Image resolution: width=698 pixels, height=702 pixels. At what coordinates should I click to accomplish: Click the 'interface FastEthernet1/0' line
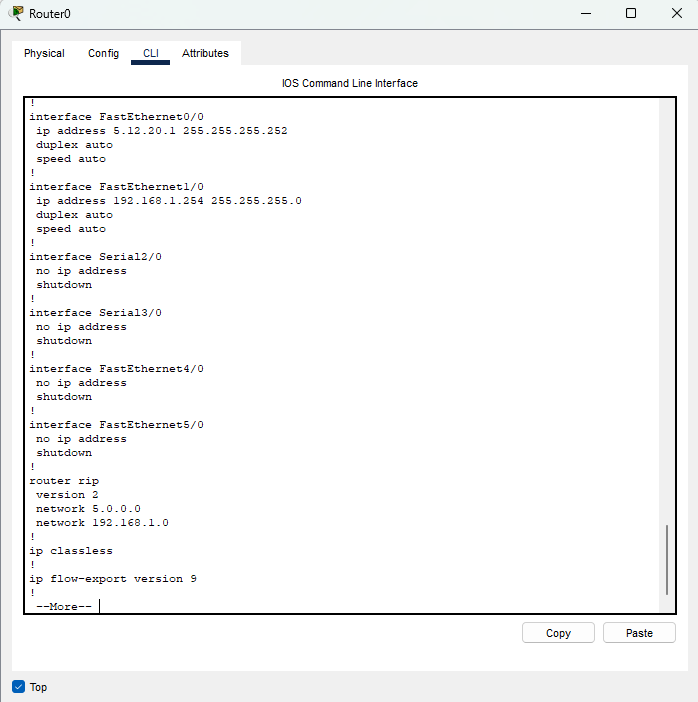click(116, 187)
